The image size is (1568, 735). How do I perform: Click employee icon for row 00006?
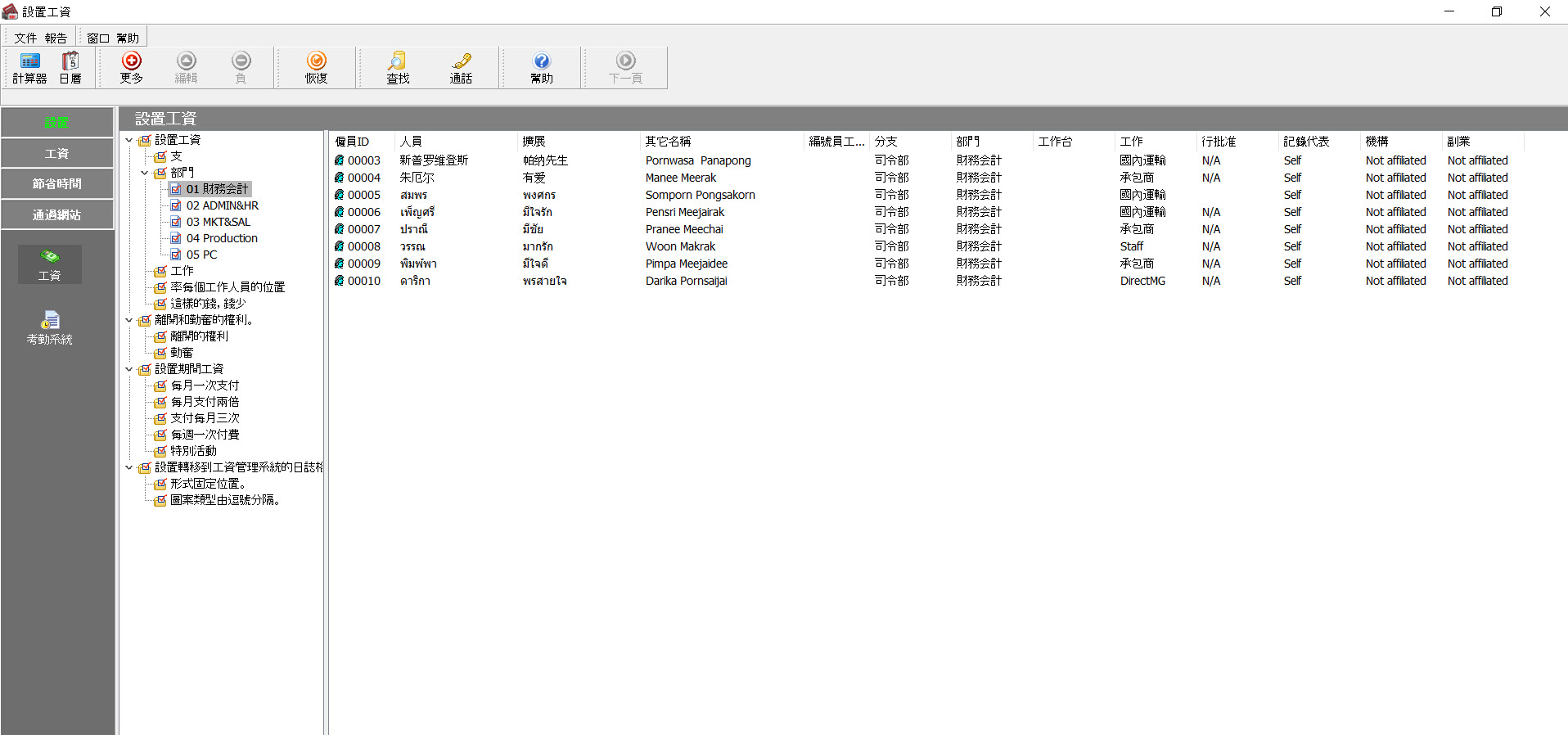339,212
